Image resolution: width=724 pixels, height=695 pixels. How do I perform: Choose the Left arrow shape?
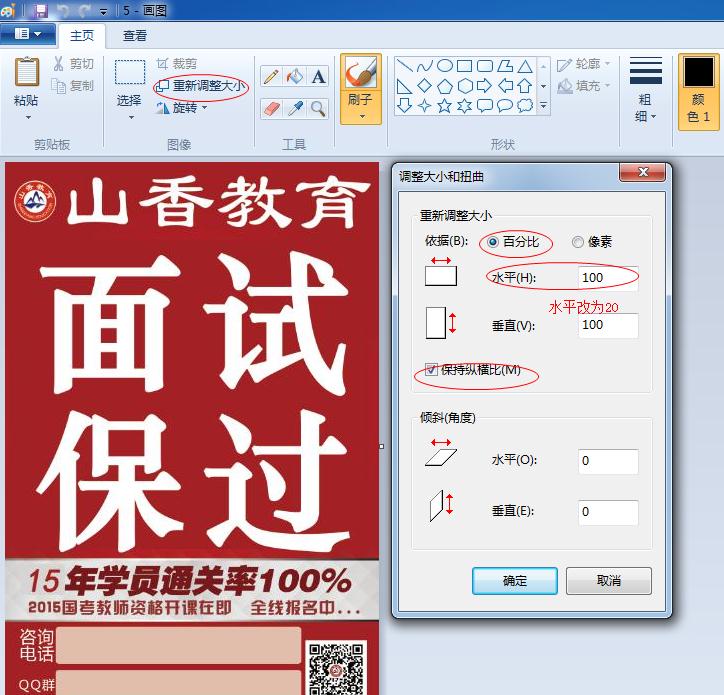[505, 86]
